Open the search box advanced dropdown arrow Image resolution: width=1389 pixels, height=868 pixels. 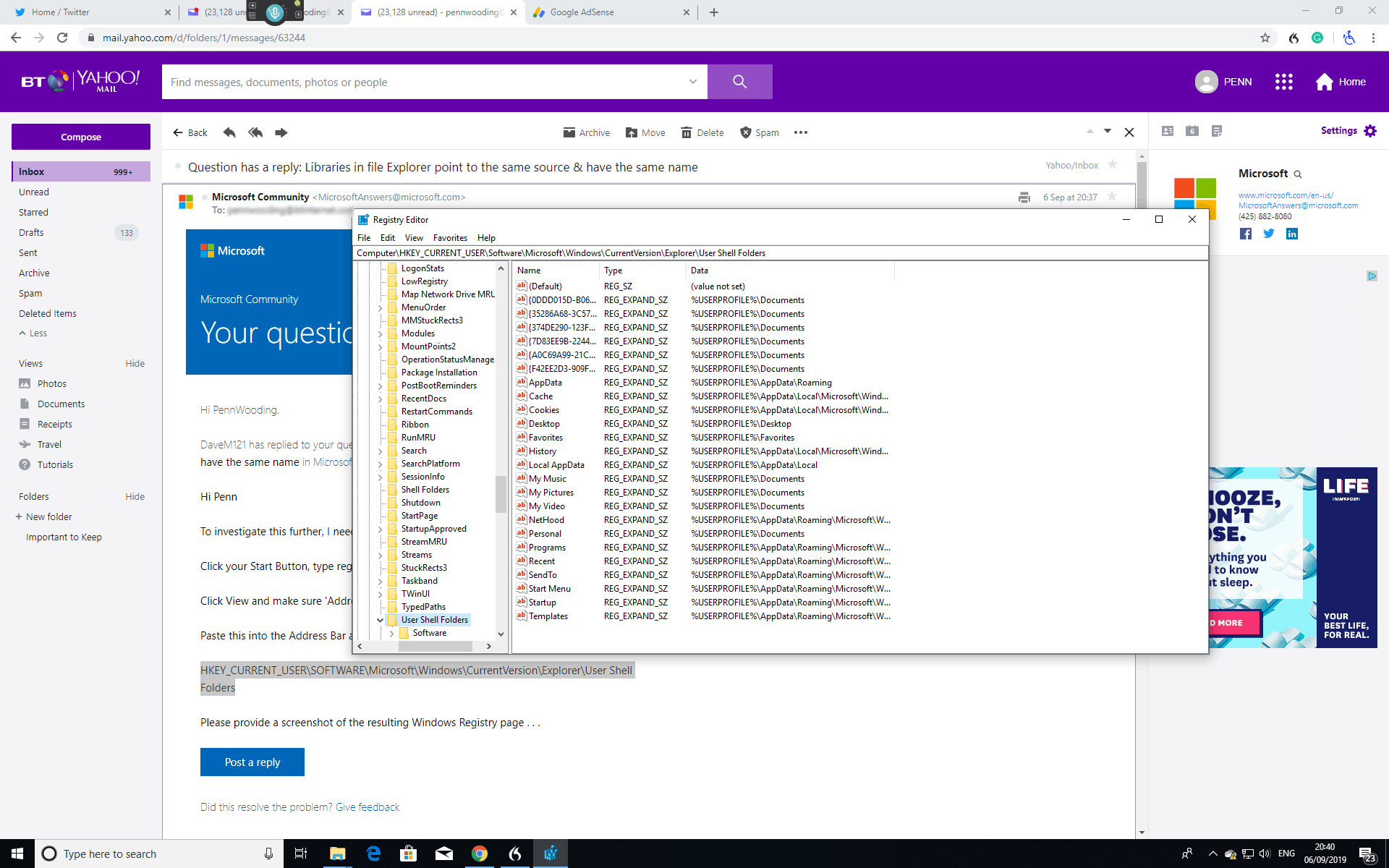point(692,82)
